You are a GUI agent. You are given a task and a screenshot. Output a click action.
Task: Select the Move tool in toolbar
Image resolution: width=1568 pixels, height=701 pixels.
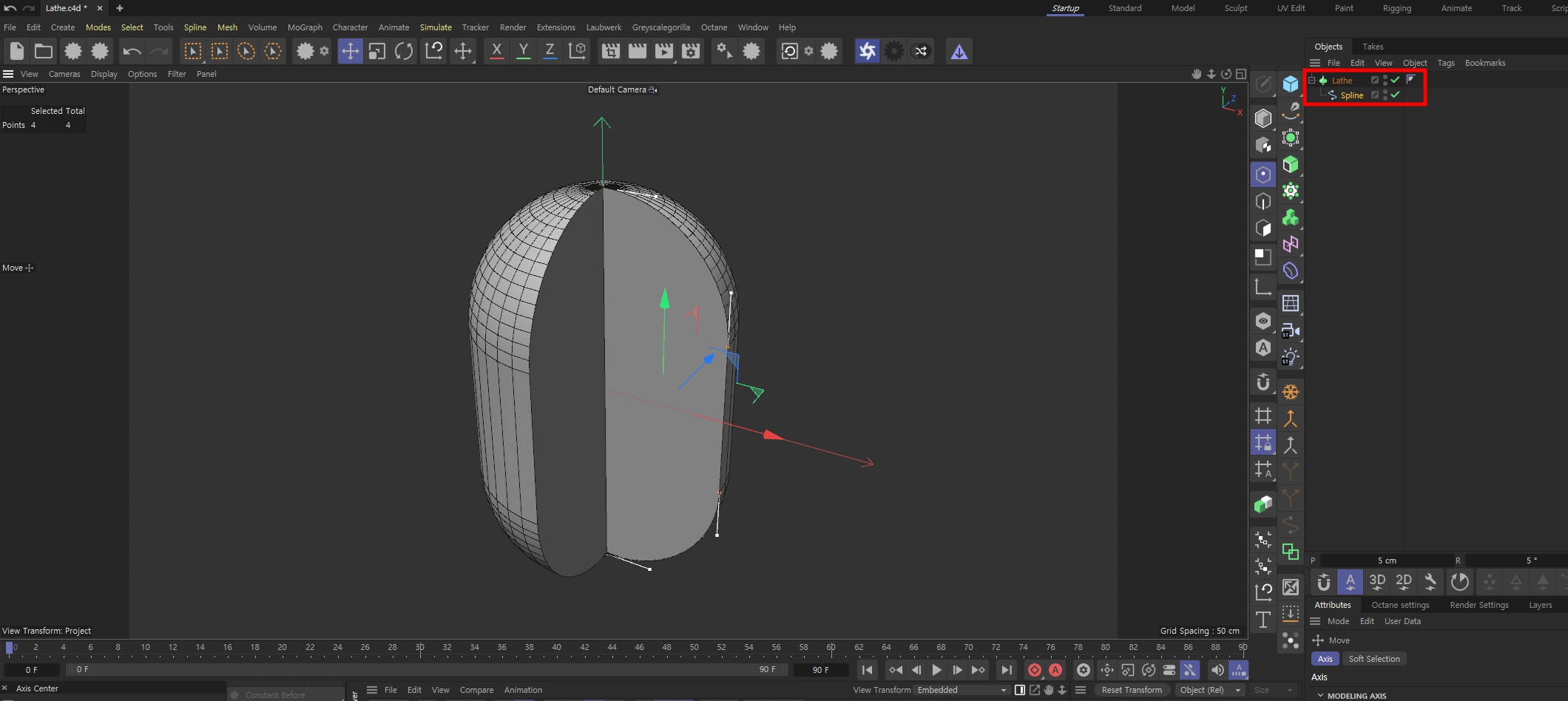point(350,51)
